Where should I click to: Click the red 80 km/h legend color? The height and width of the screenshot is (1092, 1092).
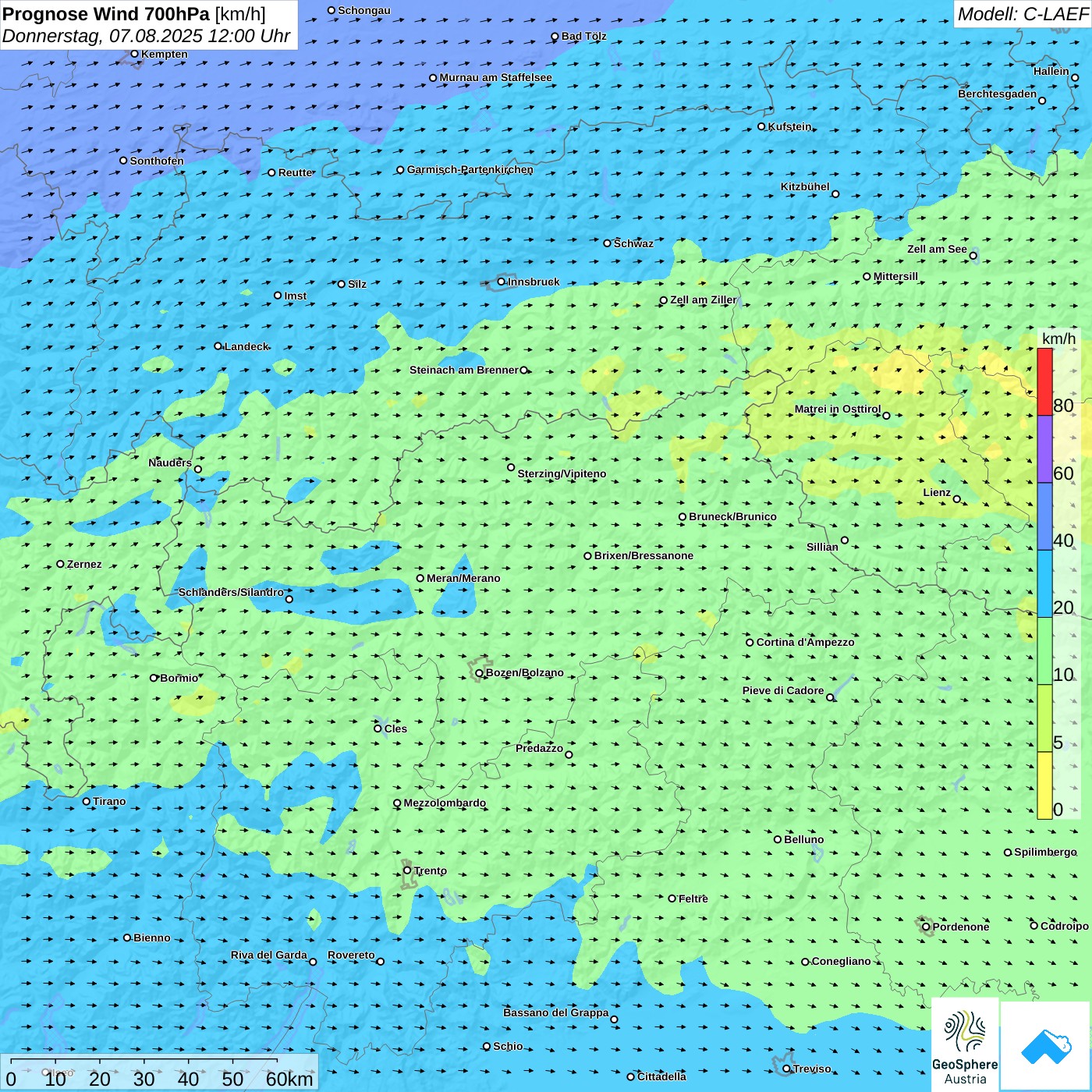[1044, 381]
